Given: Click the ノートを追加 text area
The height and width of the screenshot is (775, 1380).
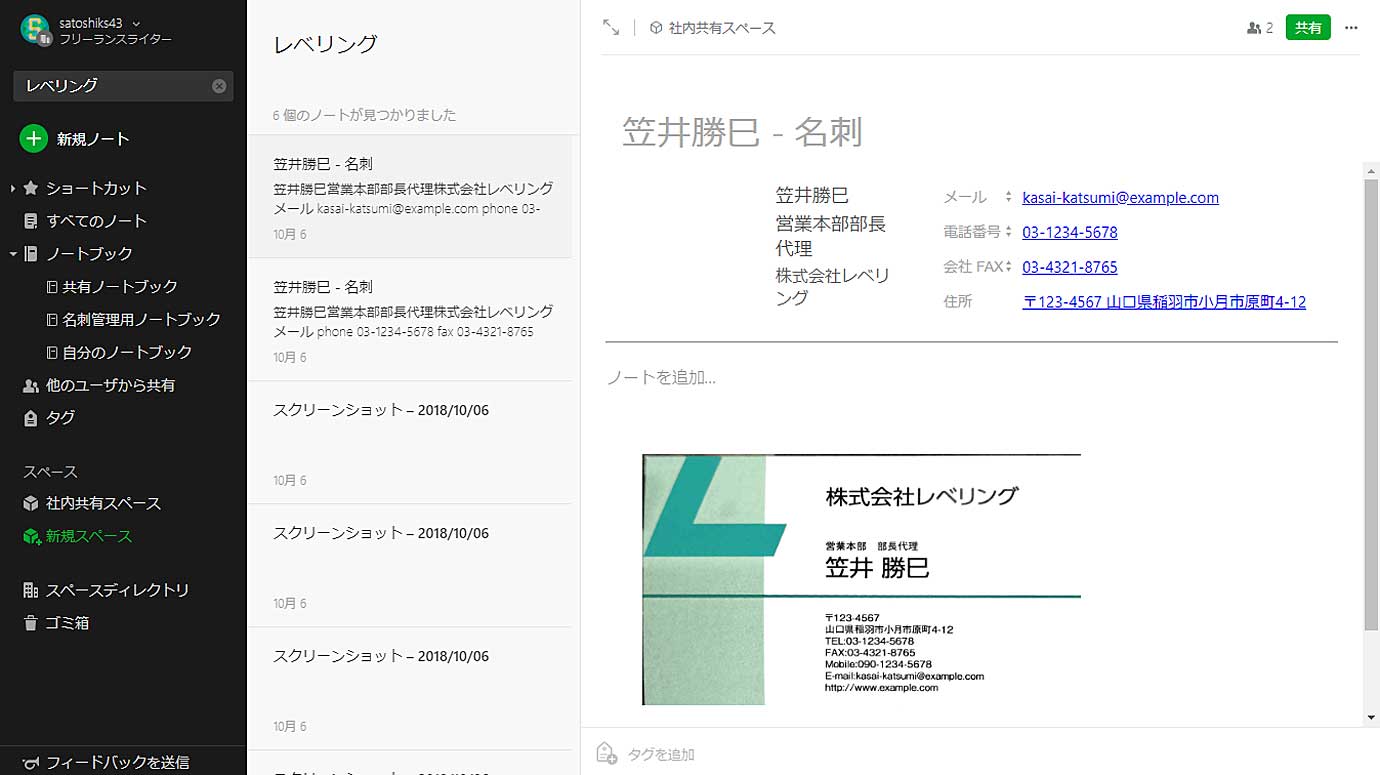Looking at the screenshot, I should (661, 378).
